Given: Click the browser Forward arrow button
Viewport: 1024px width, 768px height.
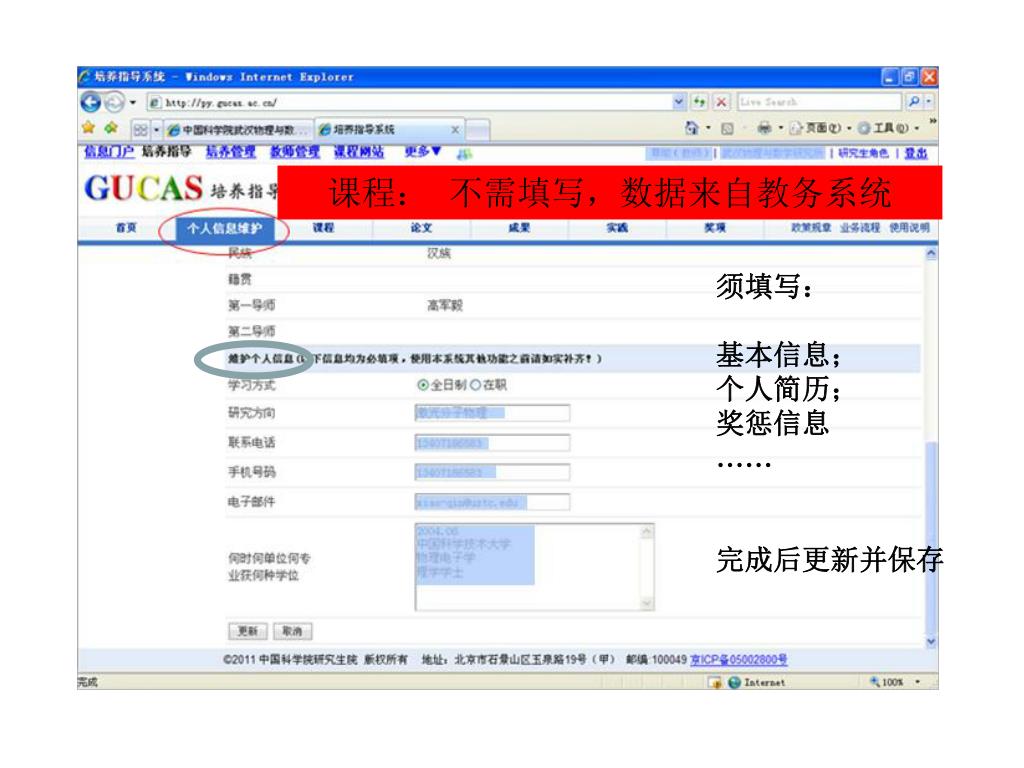Looking at the screenshot, I should tap(114, 103).
